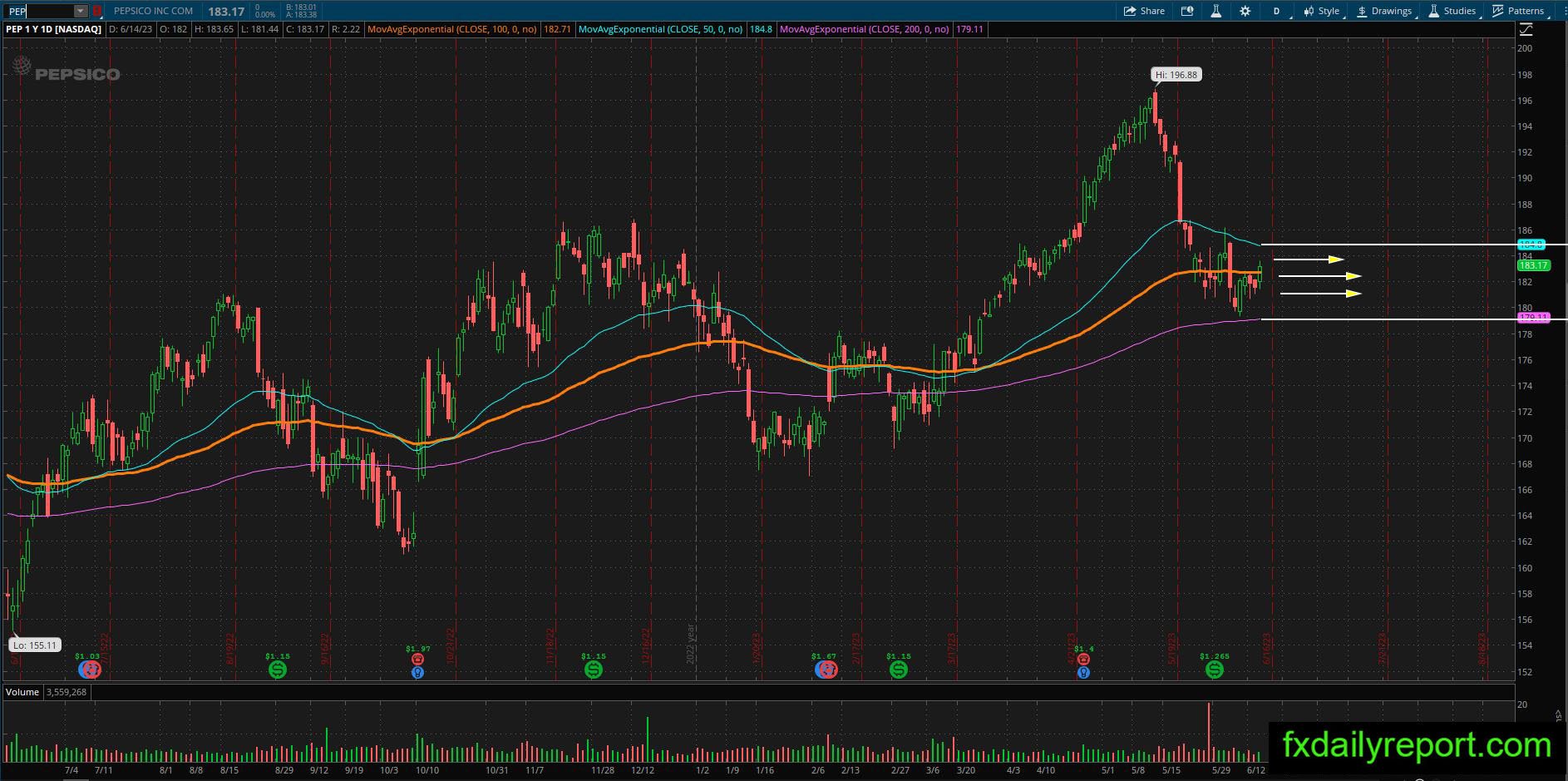Click the cyan 184.8 price axis bubble
The image size is (1568, 781).
[1531, 245]
